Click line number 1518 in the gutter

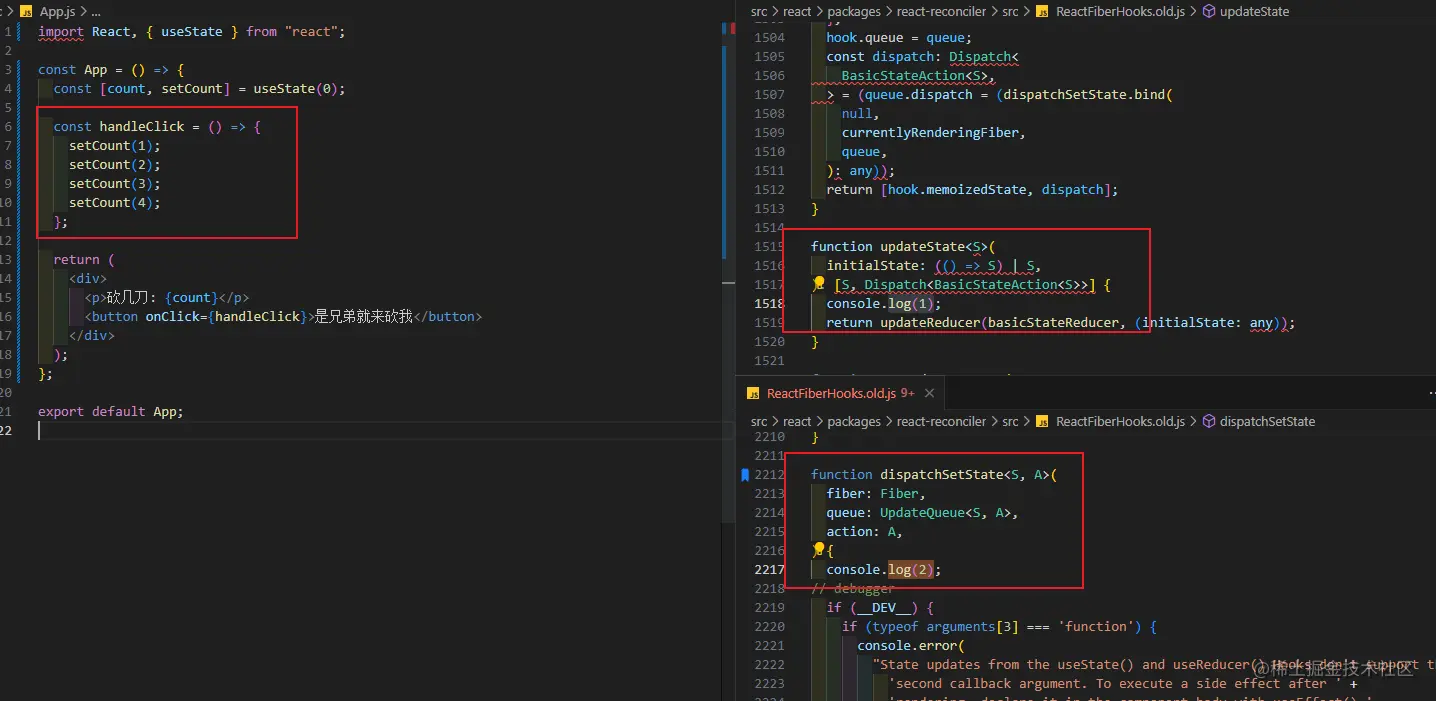(769, 304)
